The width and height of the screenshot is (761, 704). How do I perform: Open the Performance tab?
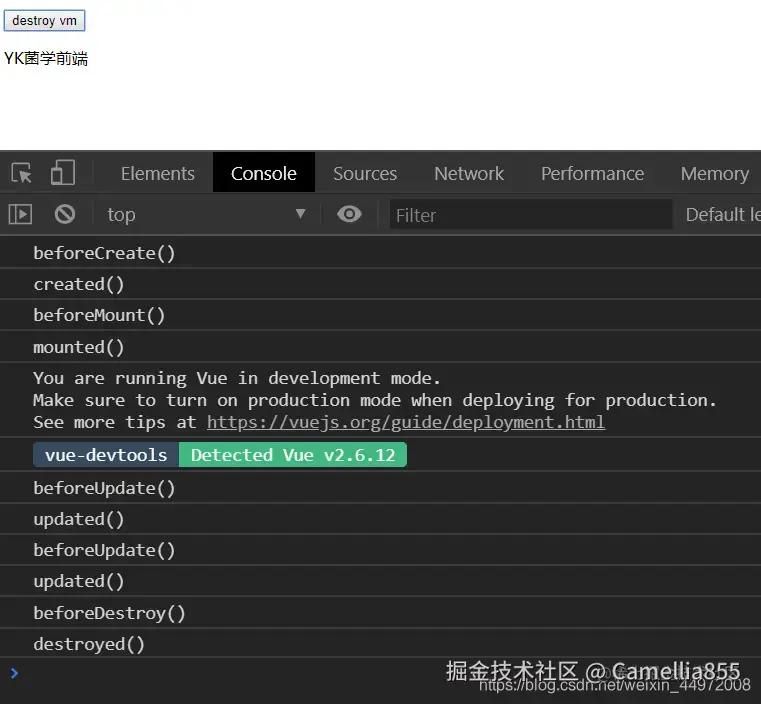click(x=592, y=173)
